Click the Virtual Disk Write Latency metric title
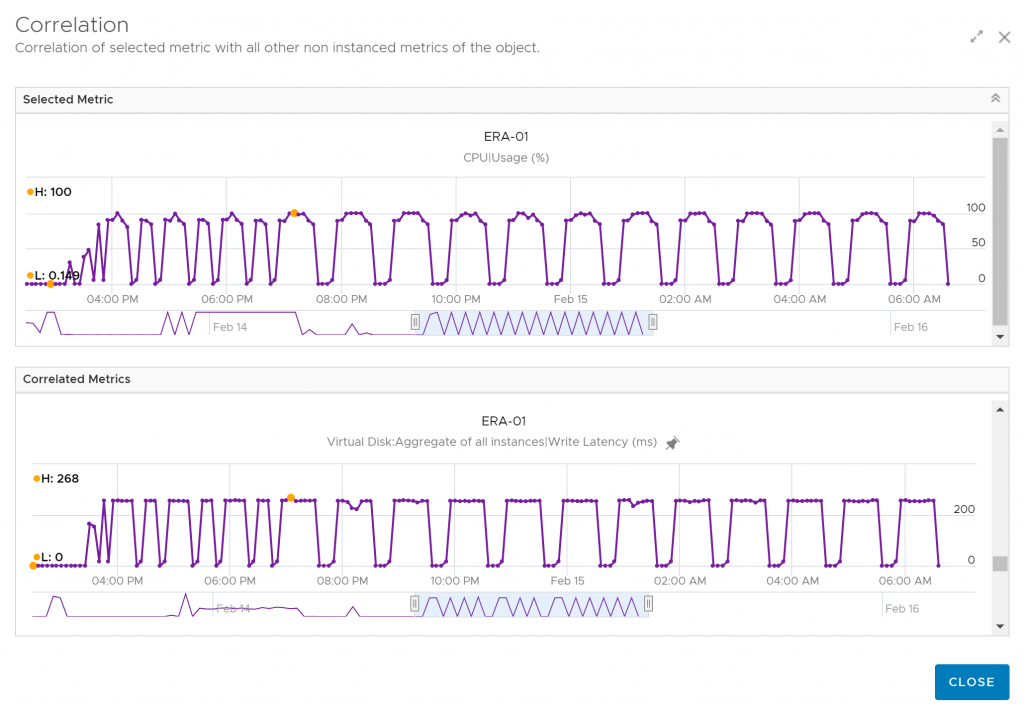1024x717 pixels. (492, 442)
